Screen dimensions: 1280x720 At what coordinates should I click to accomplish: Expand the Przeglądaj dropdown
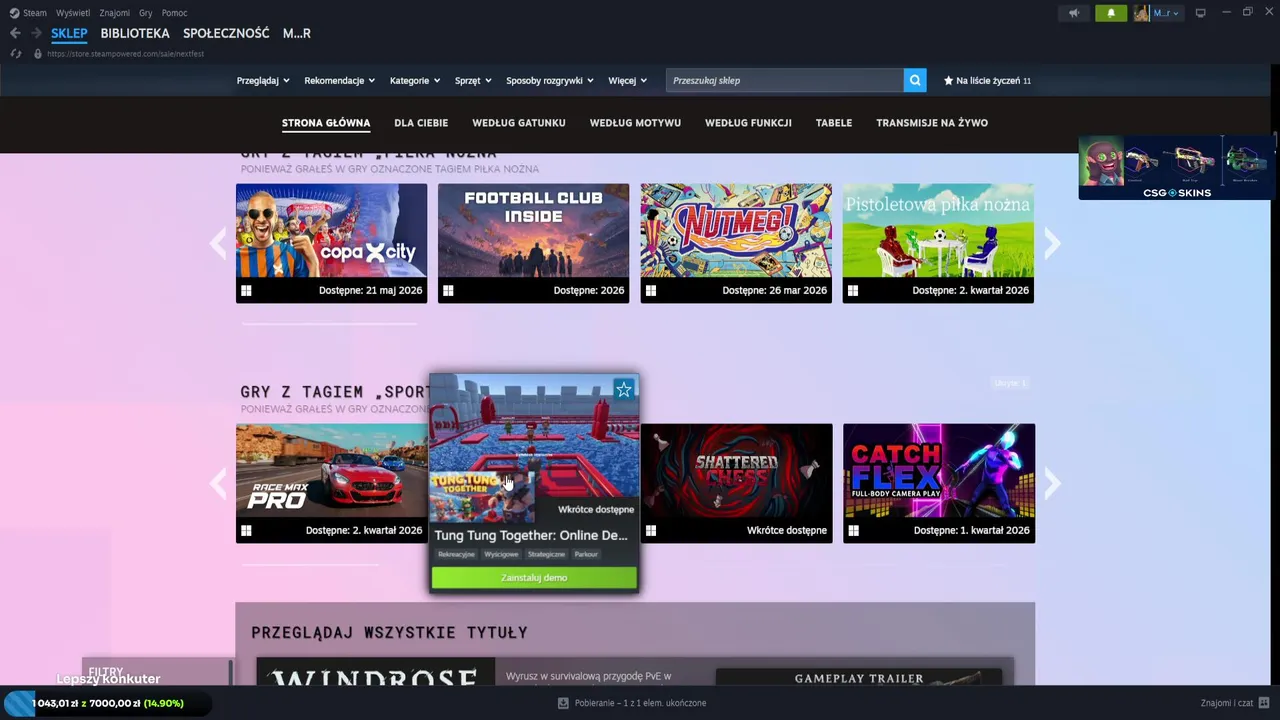(x=263, y=81)
